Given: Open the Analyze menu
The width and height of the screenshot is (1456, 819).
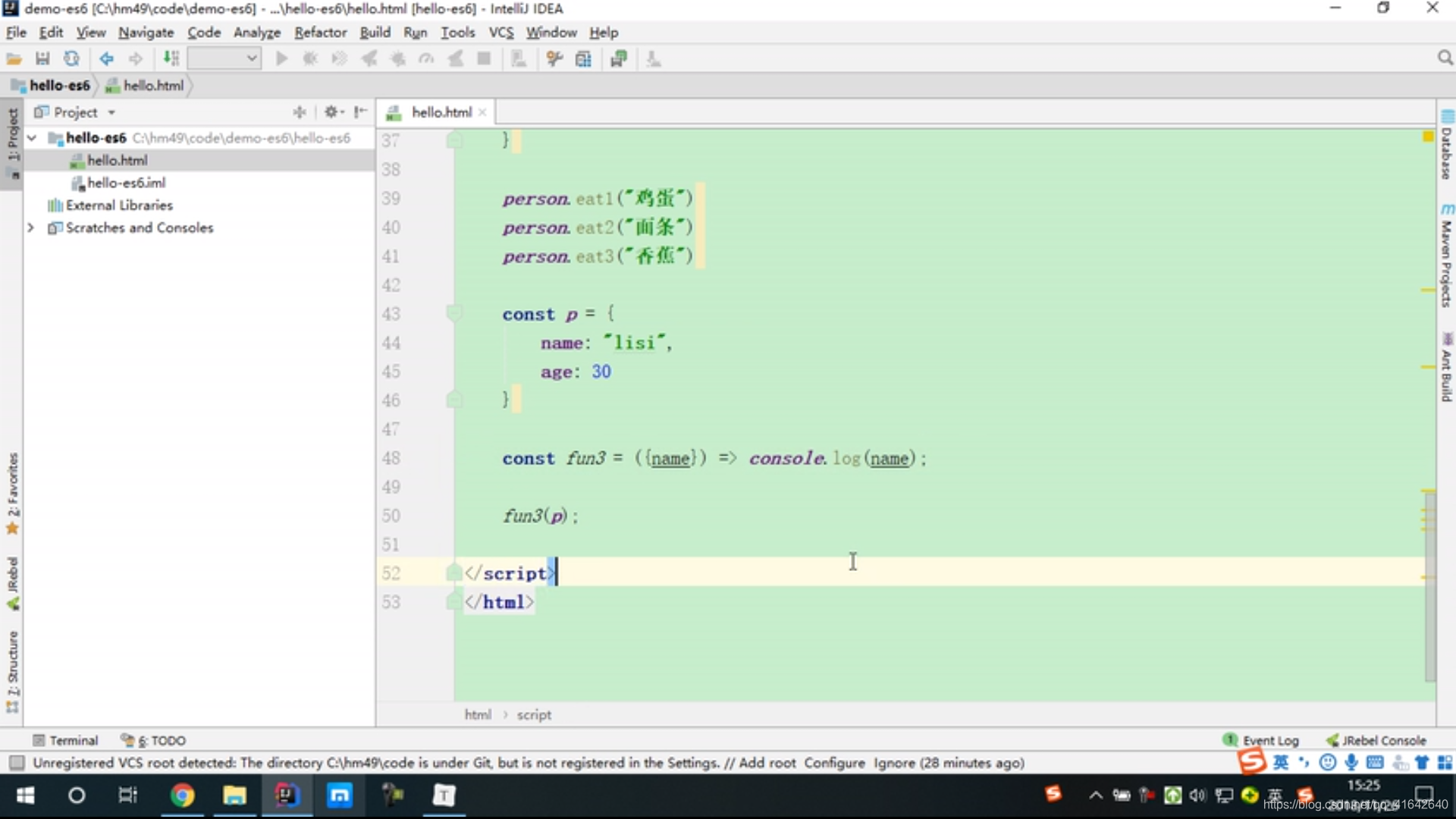Looking at the screenshot, I should pyautogui.click(x=257, y=33).
